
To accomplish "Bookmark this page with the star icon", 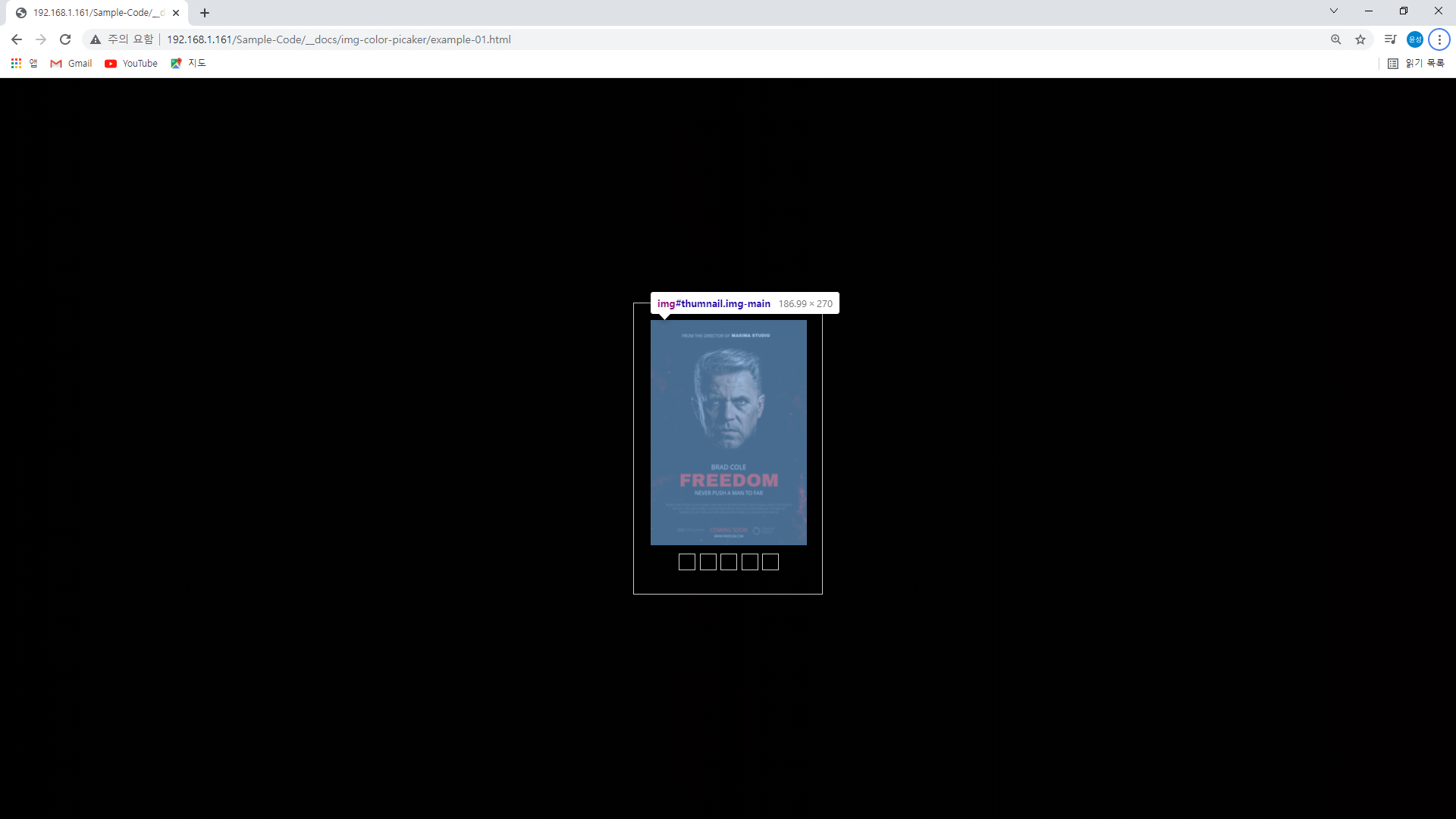I will click(x=1360, y=39).
